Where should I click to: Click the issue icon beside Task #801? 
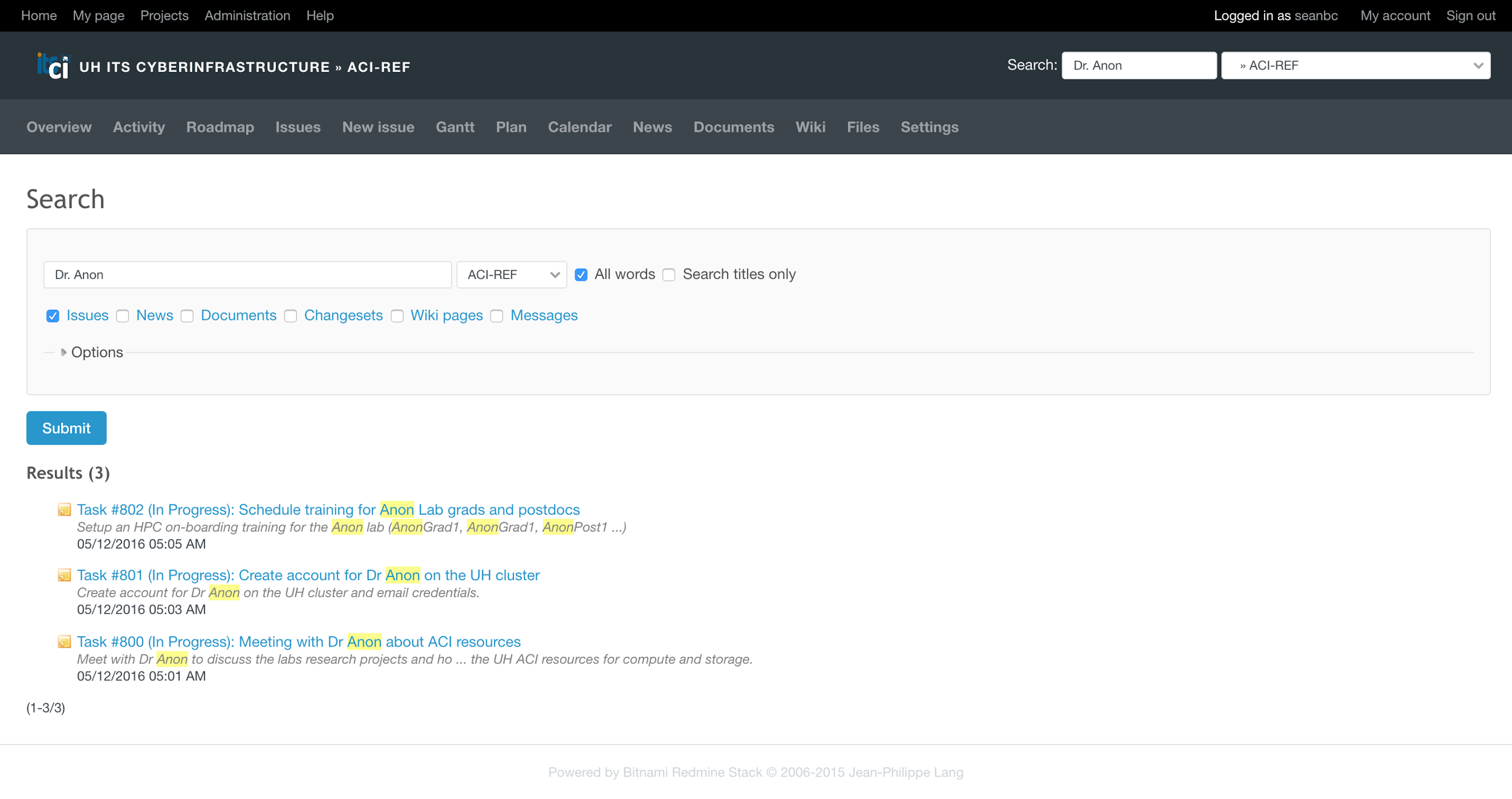[x=64, y=575]
